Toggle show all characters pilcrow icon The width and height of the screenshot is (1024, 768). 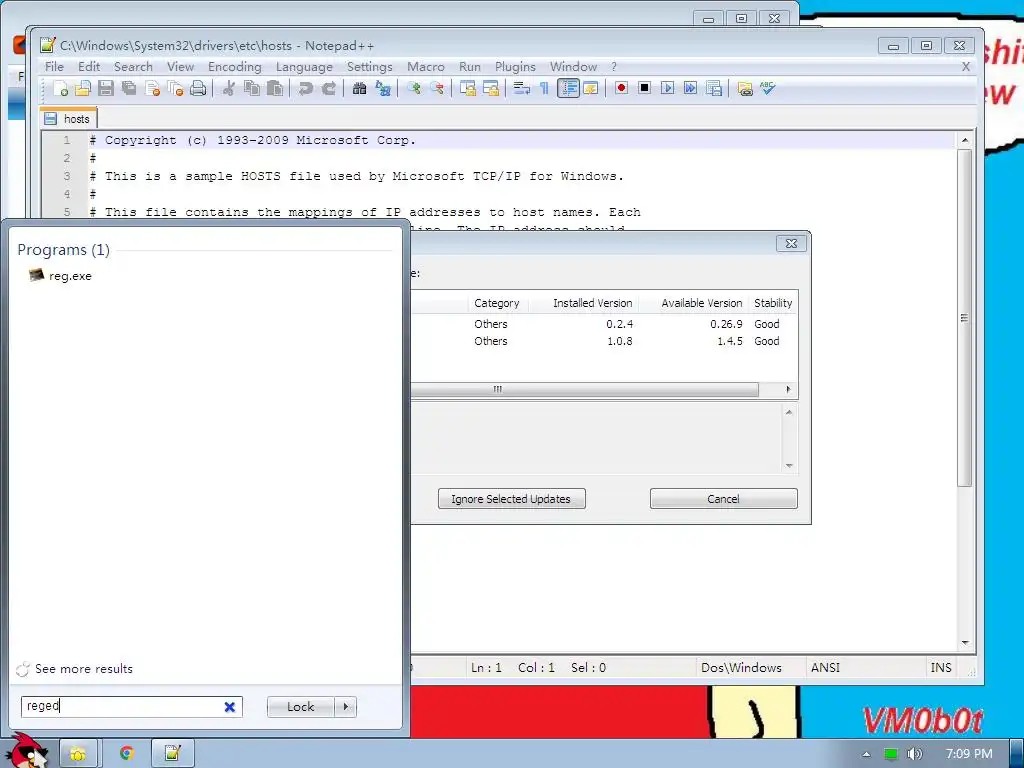click(544, 88)
